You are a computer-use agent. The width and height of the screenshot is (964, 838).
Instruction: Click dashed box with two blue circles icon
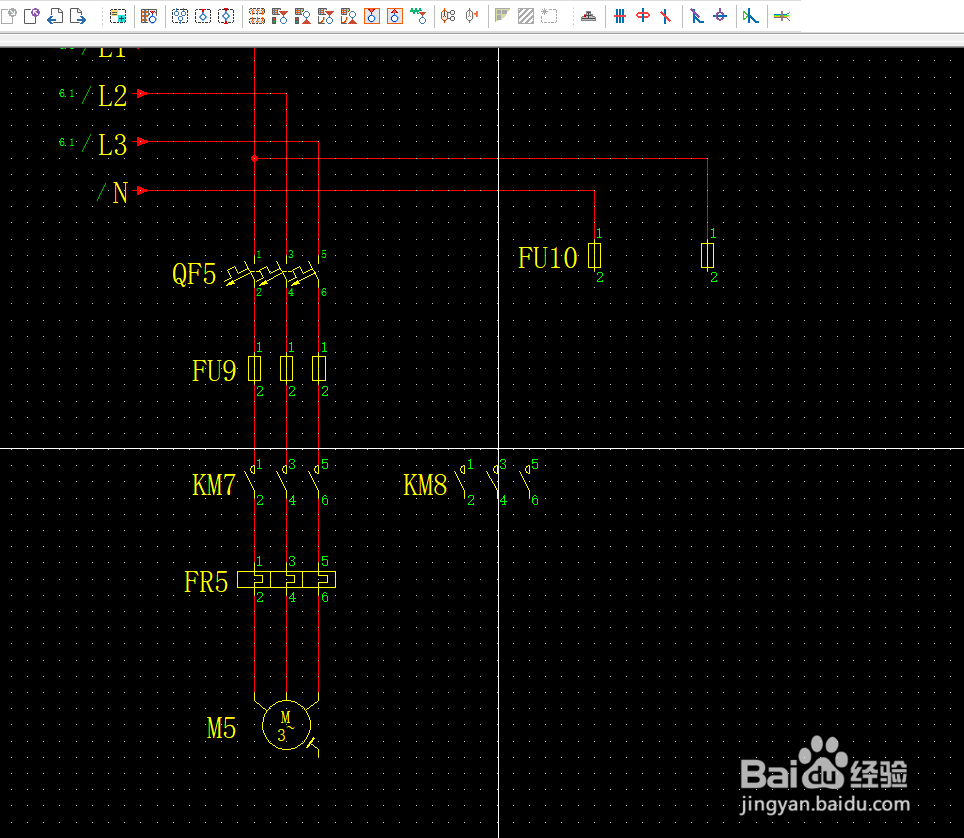coord(180,16)
